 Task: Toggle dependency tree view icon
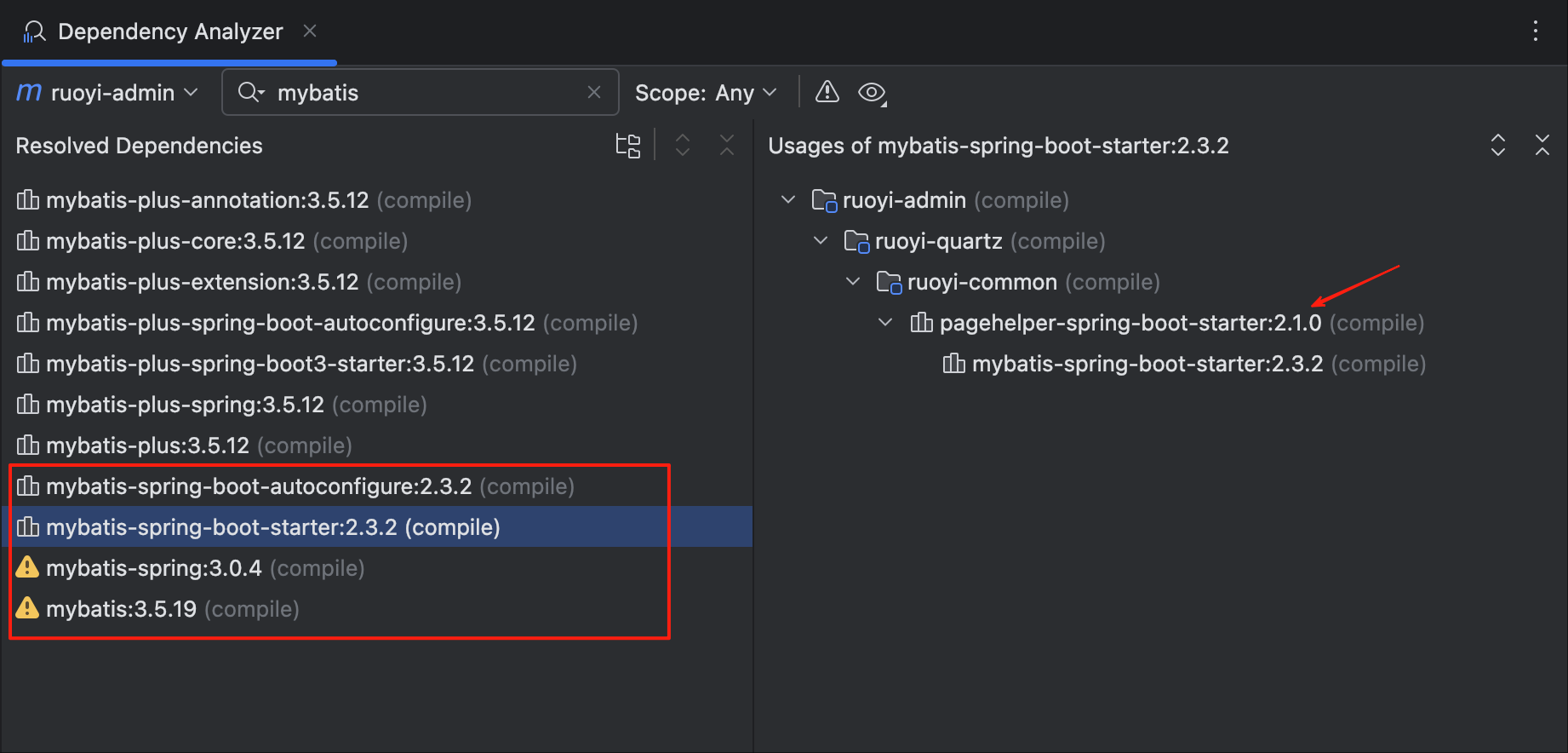click(x=627, y=146)
